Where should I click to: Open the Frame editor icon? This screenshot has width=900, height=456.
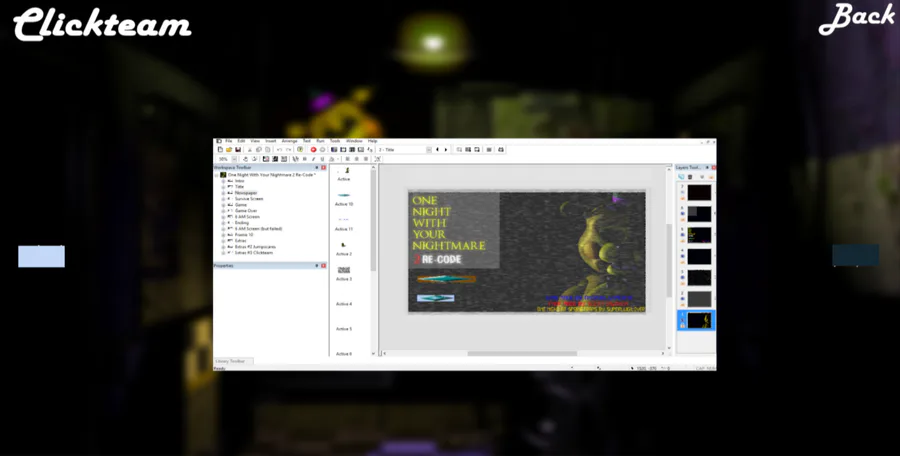tap(343, 149)
